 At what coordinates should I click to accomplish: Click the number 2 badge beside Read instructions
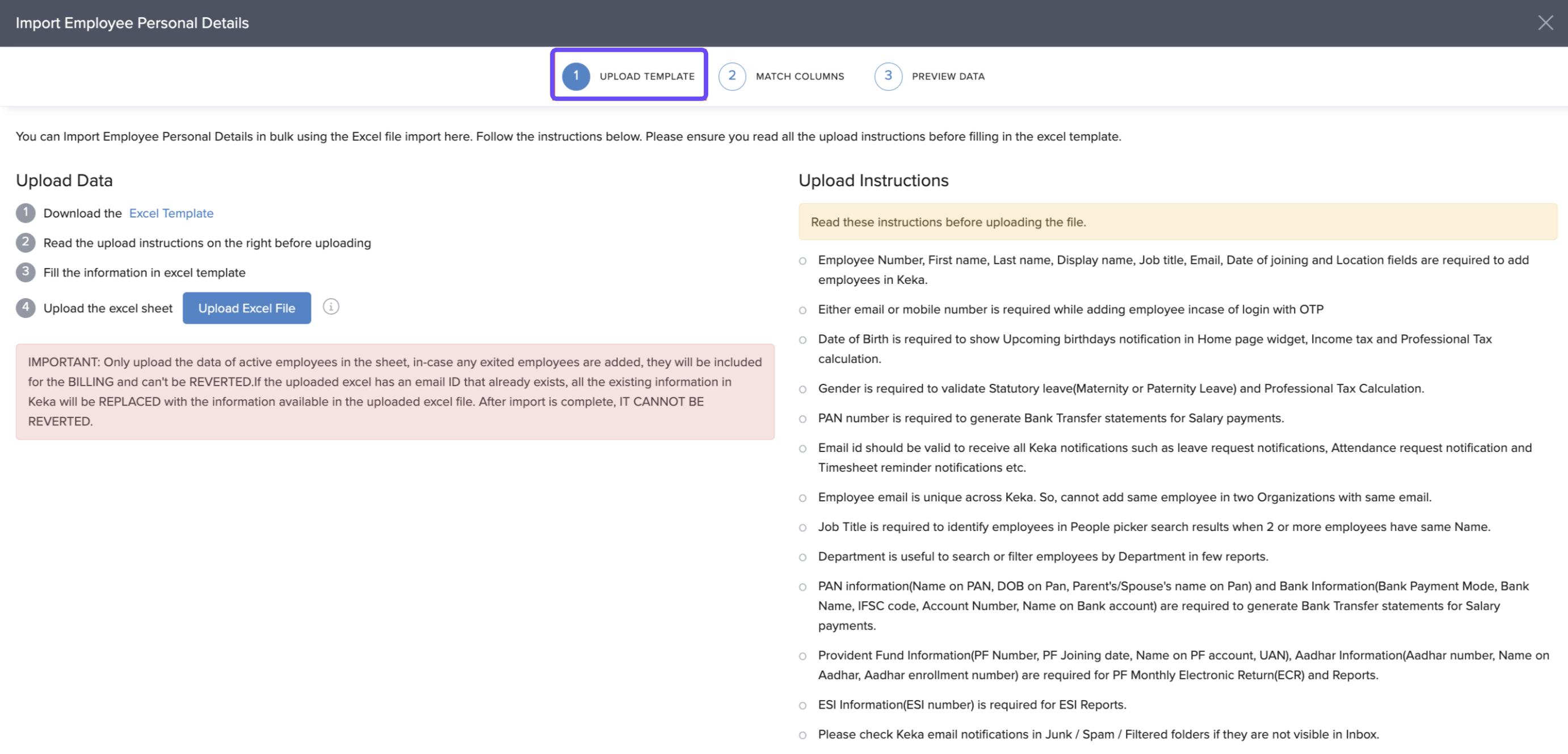(26, 242)
